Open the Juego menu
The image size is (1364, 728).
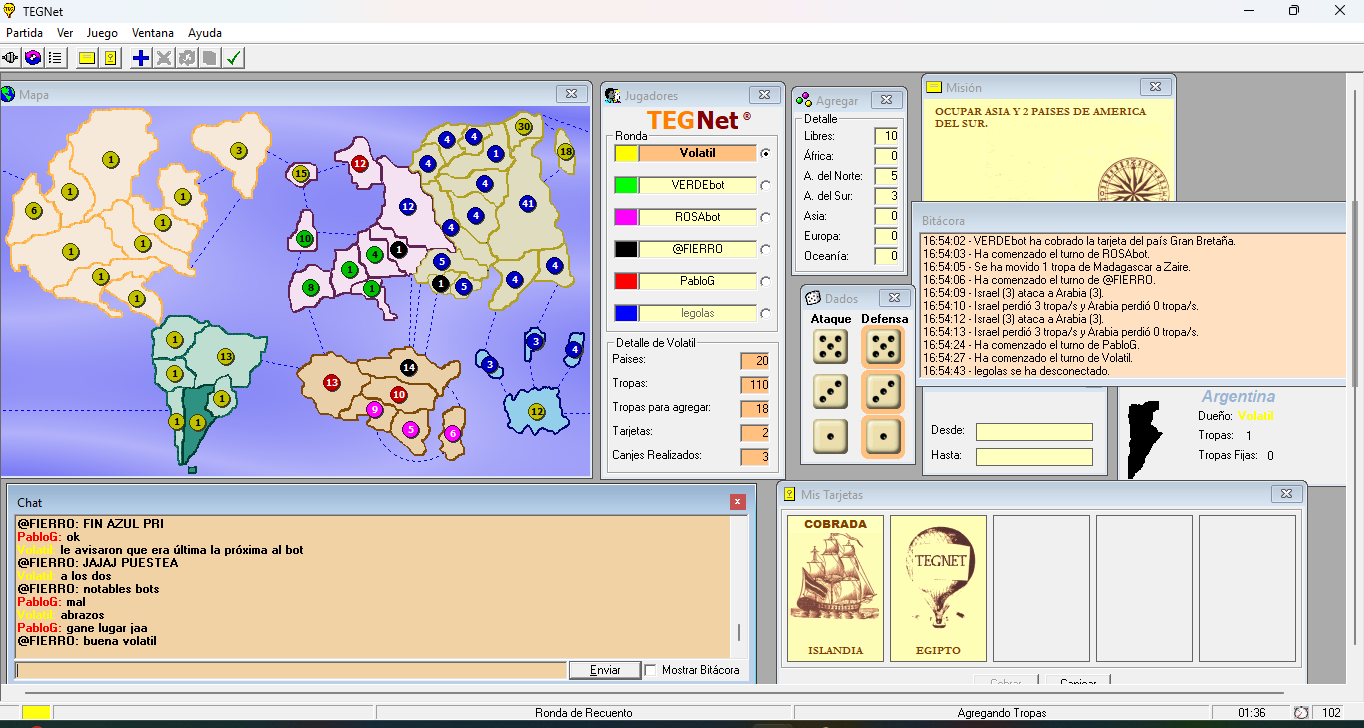[x=102, y=33]
